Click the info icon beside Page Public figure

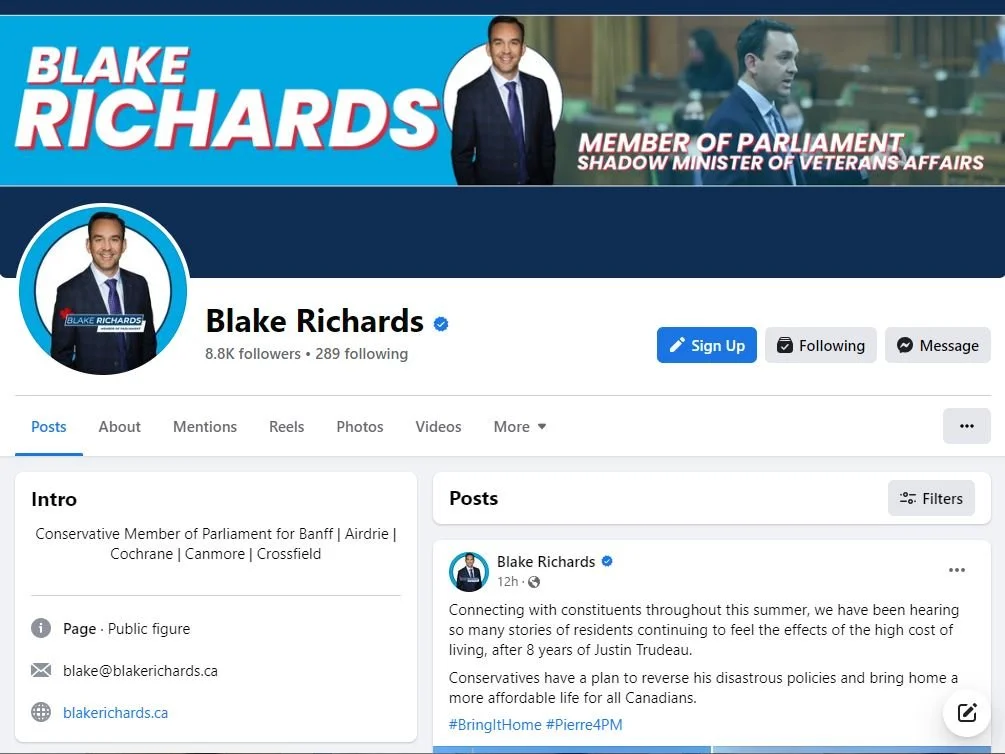(x=41, y=628)
